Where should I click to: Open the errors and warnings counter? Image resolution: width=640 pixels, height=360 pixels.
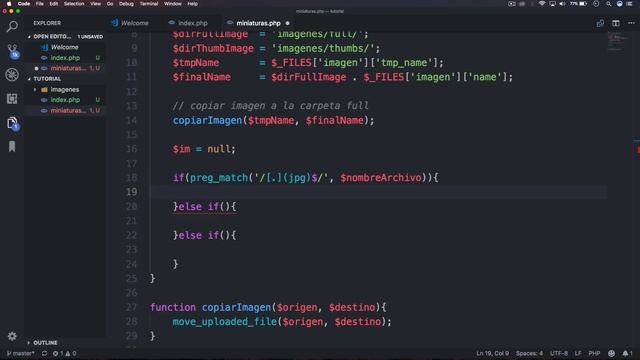pyautogui.click(x=64, y=353)
